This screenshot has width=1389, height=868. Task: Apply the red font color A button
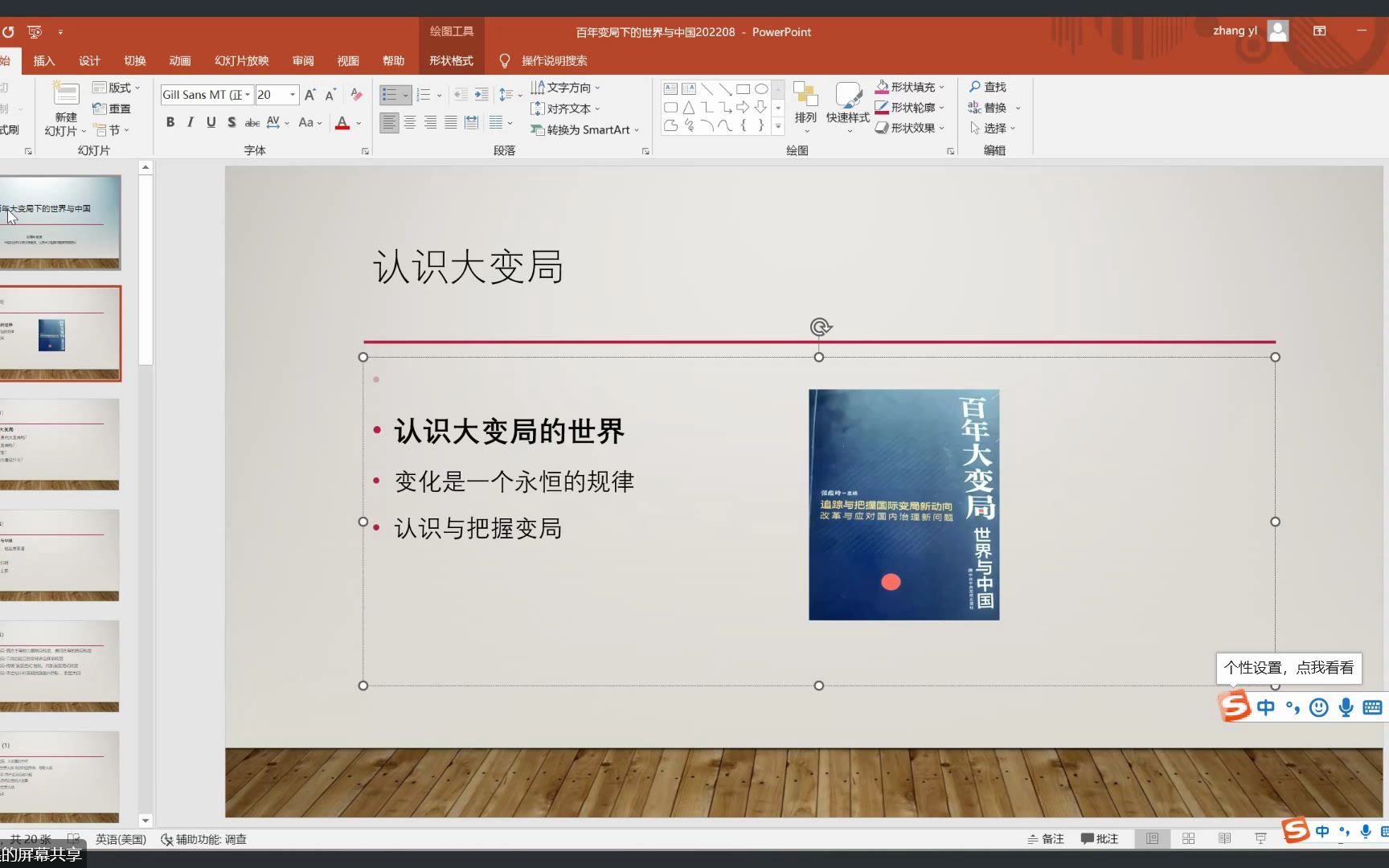coord(342,123)
